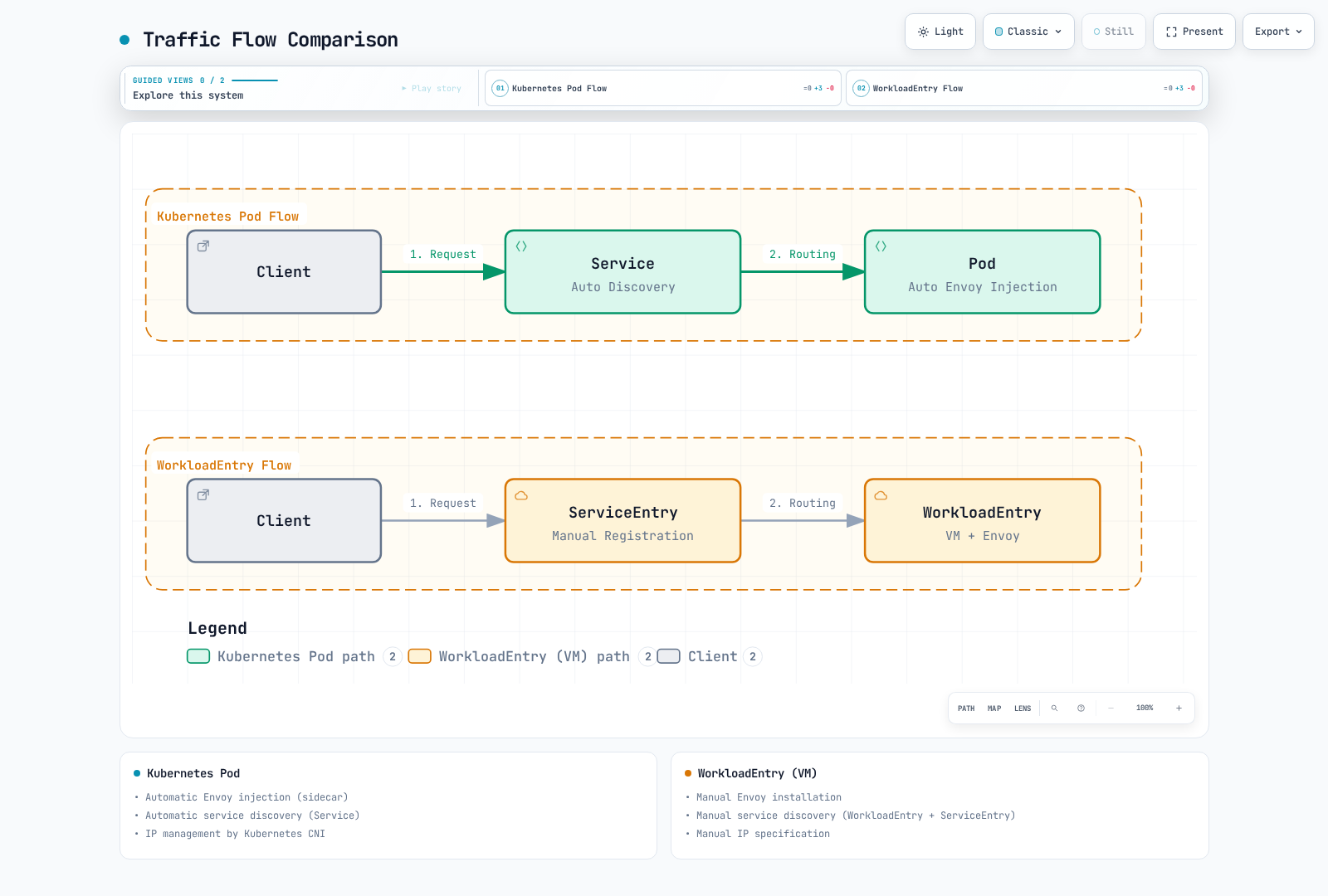Viewport: 1328px width, 896px height.
Task: Click count badge beside Client legend entry
Action: [753, 656]
